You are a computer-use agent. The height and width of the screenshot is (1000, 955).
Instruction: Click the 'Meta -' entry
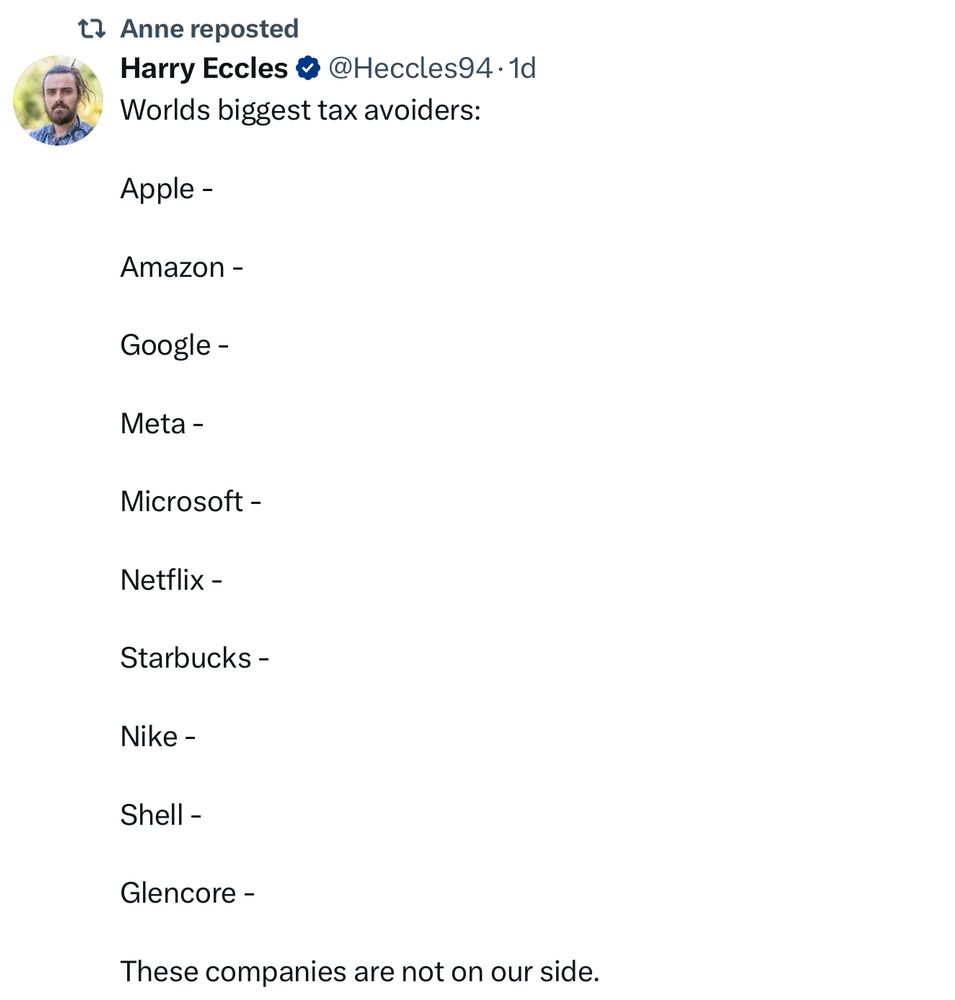tap(161, 423)
